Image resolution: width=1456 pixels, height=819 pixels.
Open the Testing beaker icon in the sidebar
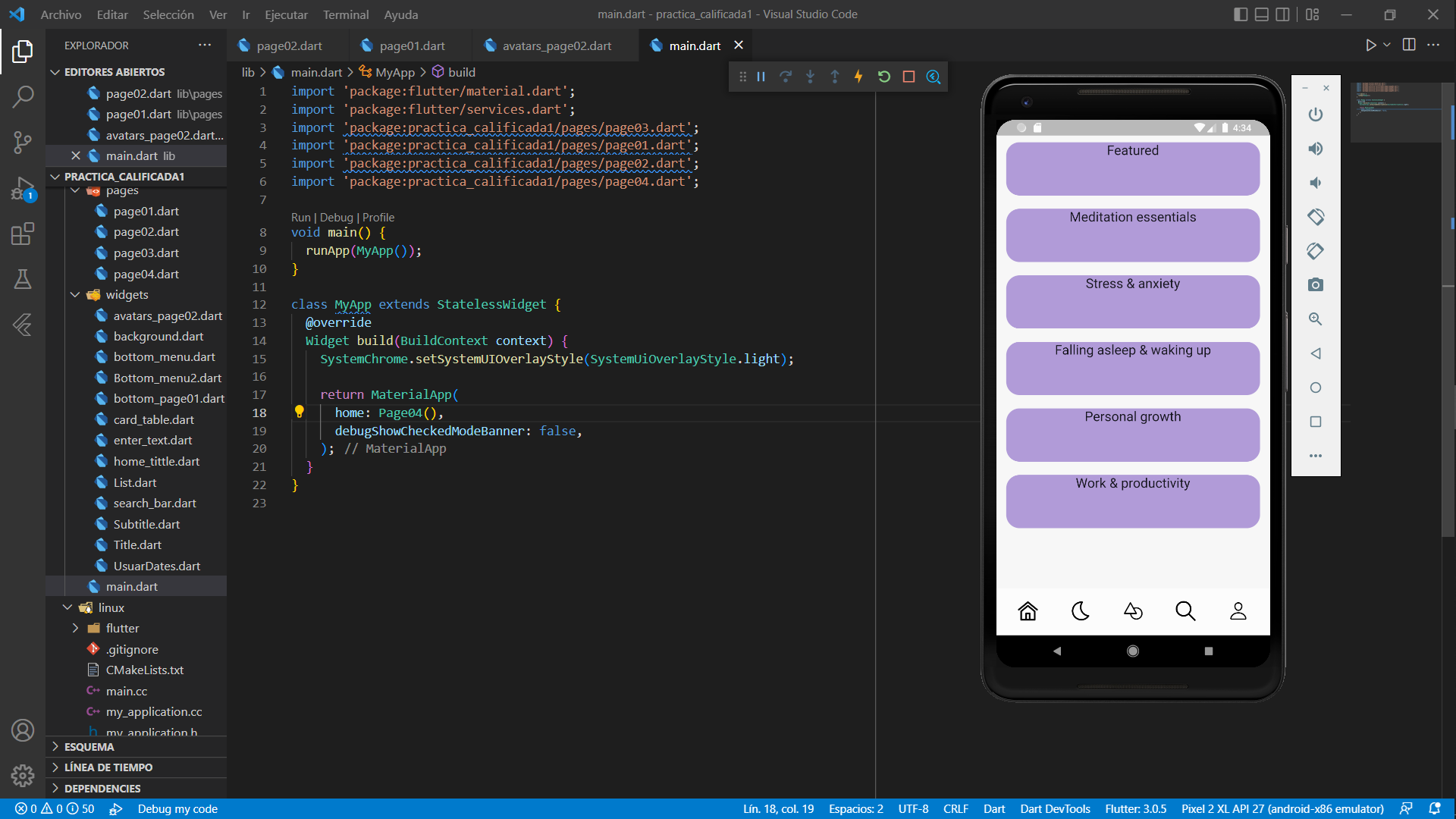point(23,279)
